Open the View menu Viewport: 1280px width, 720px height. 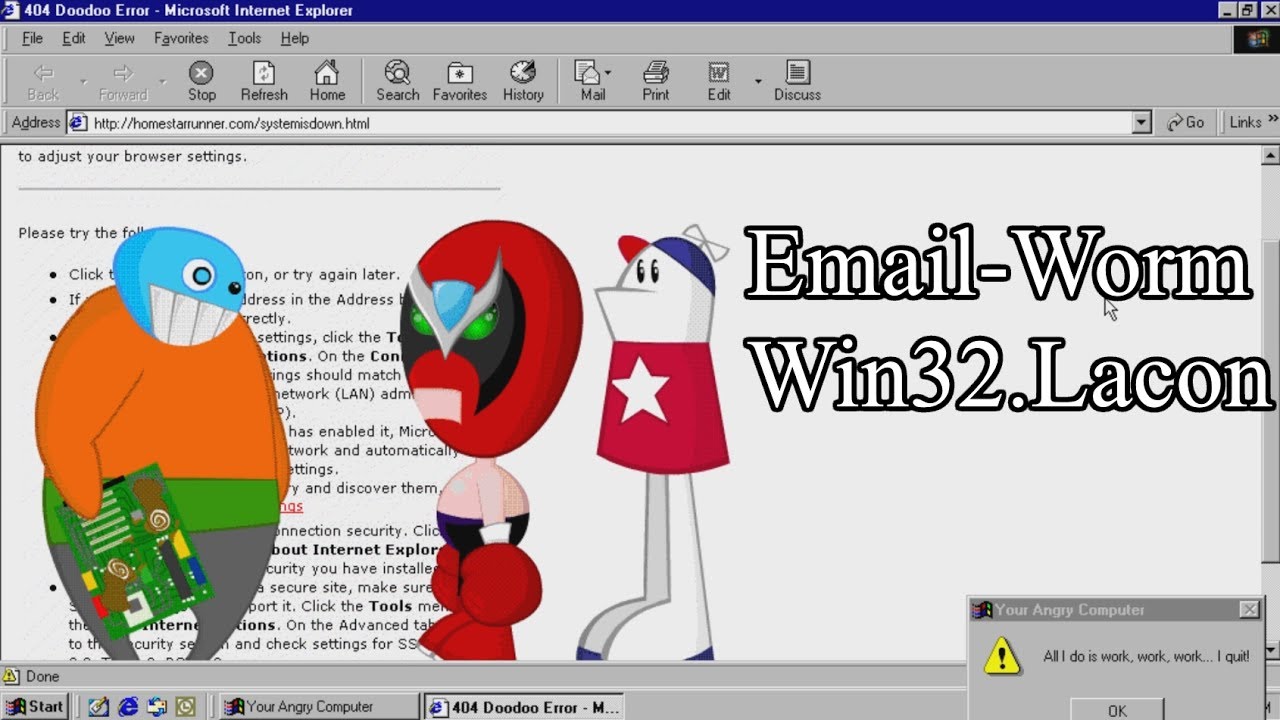[119, 38]
